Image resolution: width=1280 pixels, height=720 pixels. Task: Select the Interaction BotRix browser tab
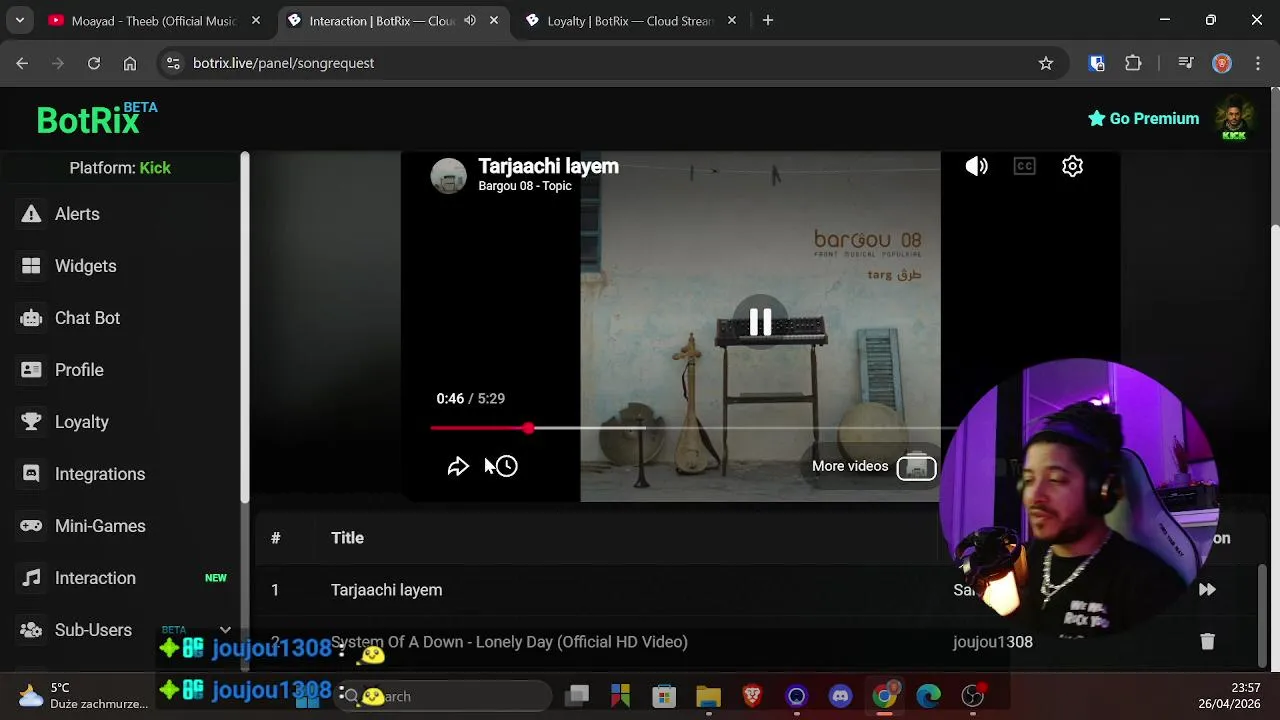(380, 20)
